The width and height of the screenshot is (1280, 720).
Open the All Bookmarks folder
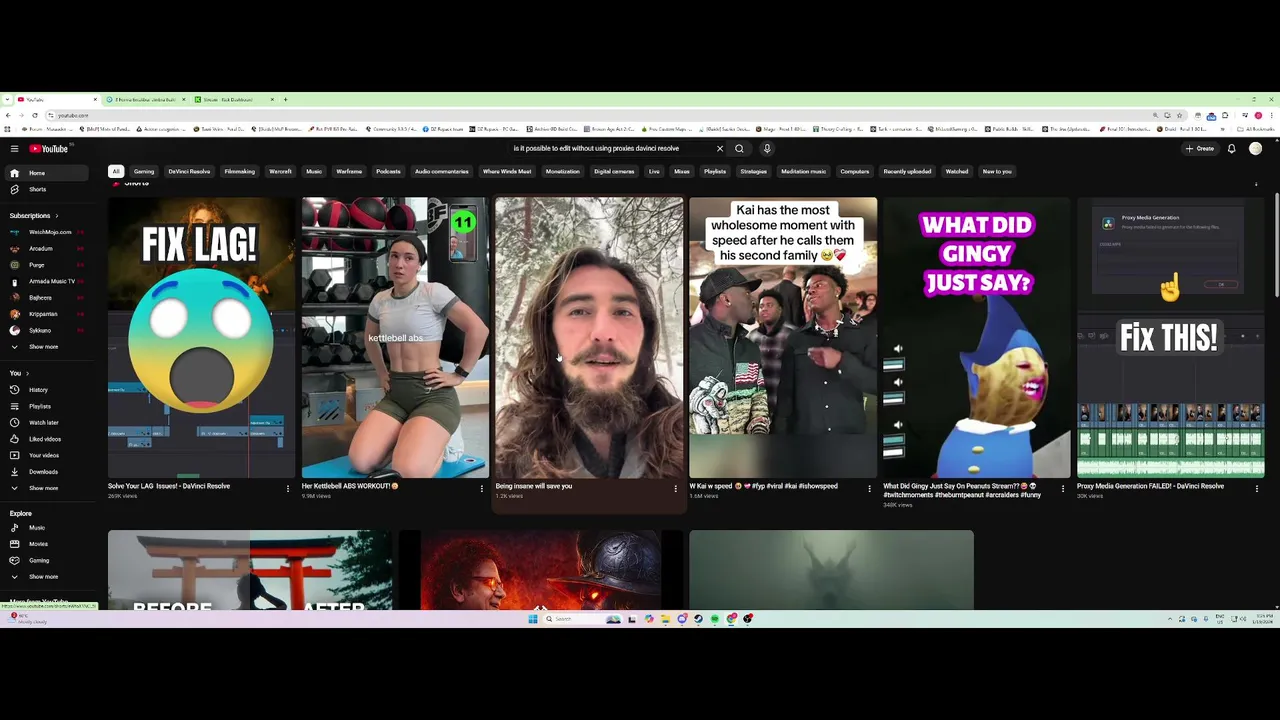[1257, 129]
